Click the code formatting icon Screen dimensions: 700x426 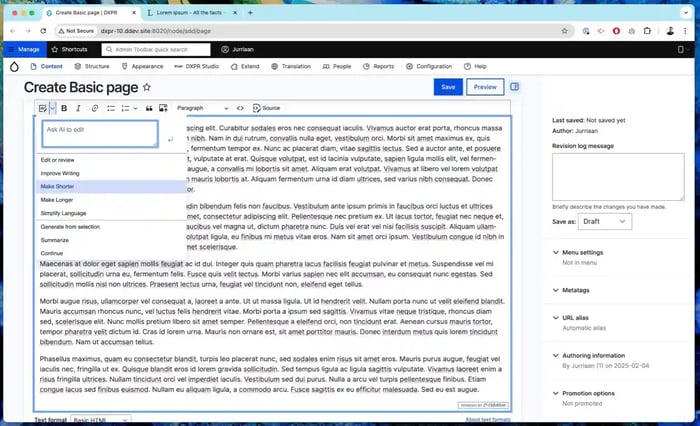click(x=240, y=108)
